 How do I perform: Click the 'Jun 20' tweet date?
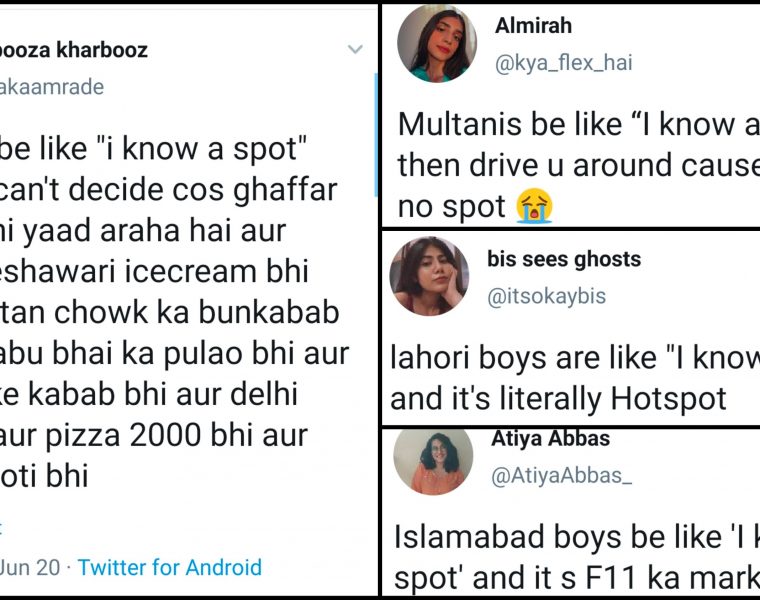30,567
